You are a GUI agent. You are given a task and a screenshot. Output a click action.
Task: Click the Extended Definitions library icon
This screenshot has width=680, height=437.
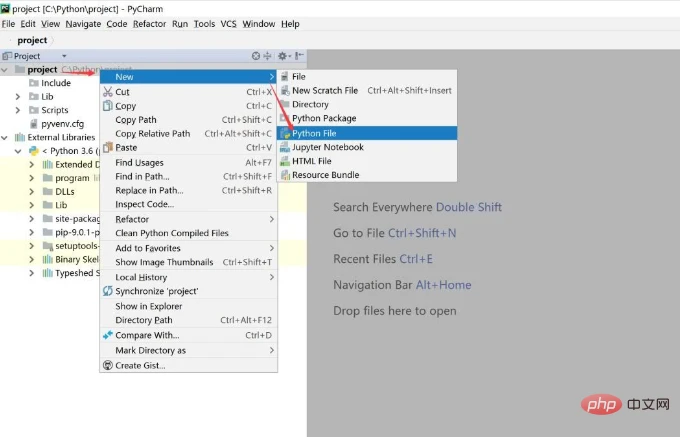click(x=48, y=164)
